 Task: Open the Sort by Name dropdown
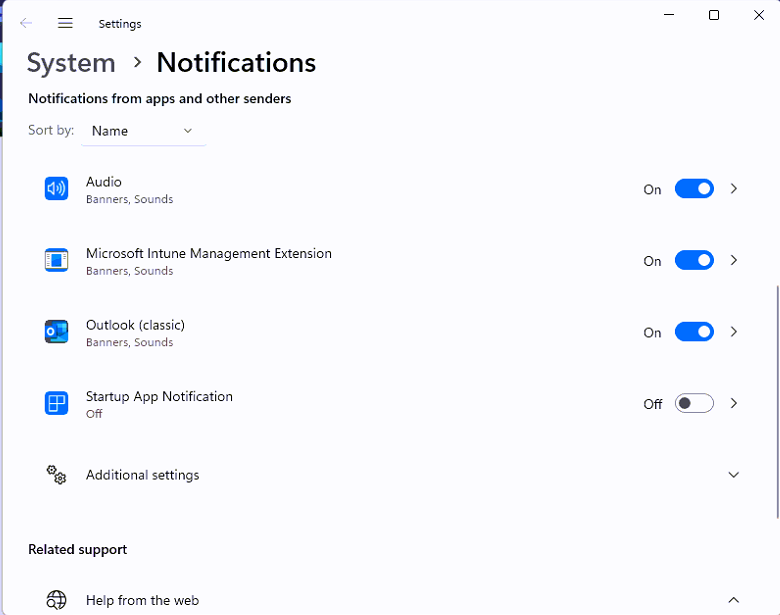tap(143, 131)
